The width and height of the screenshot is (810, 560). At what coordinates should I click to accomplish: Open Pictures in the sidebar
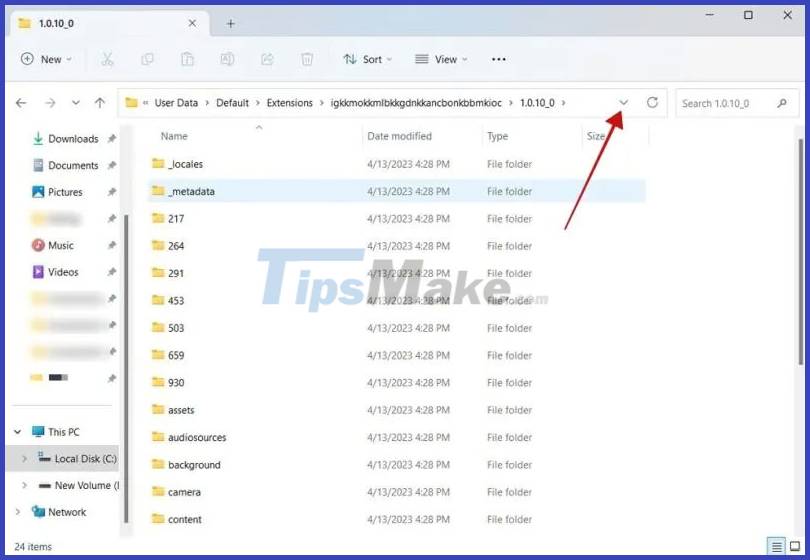57,192
